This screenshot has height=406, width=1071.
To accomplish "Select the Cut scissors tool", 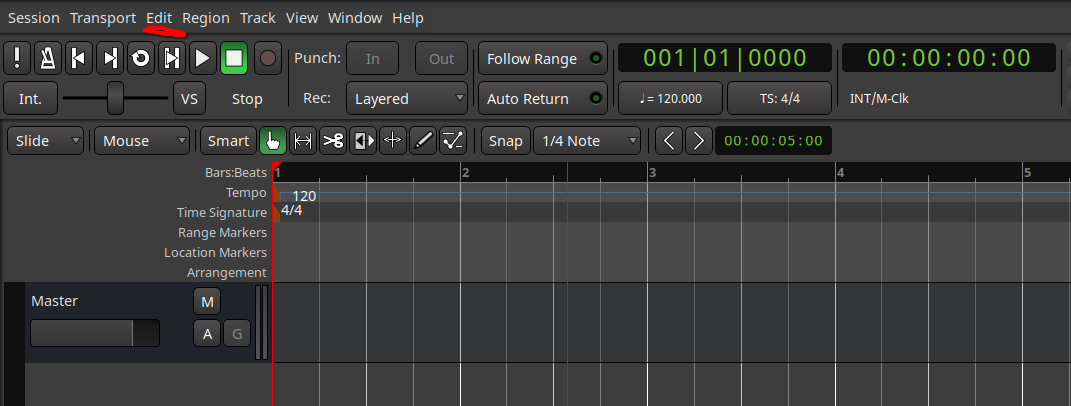I will tap(333, 141).
